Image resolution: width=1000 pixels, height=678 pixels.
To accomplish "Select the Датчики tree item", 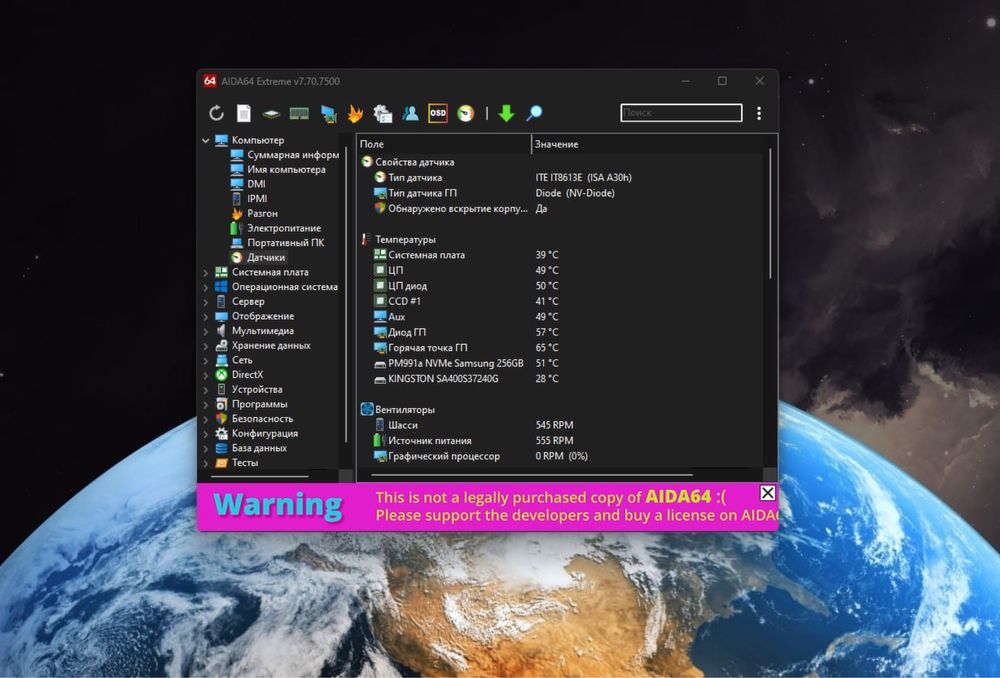I will [258, 257].
